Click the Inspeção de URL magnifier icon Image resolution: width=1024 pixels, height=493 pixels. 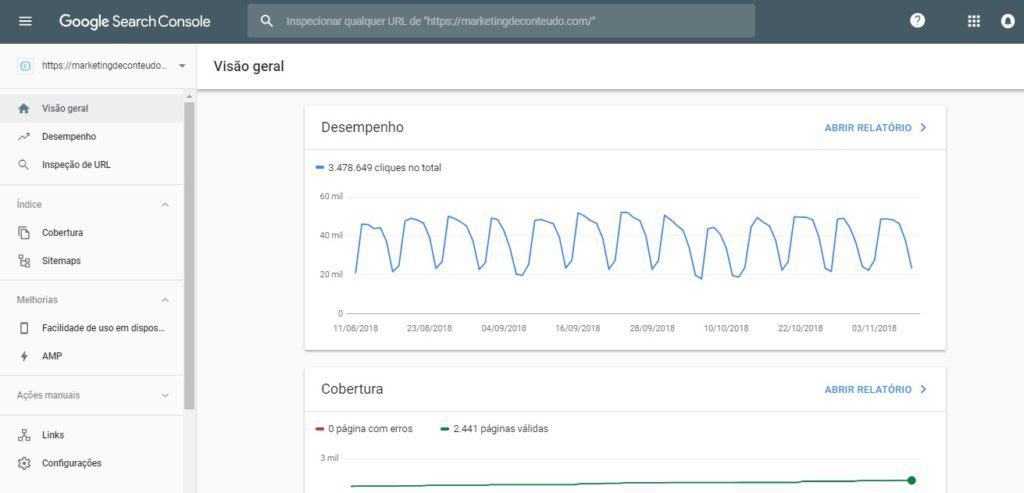coord(24,165)
